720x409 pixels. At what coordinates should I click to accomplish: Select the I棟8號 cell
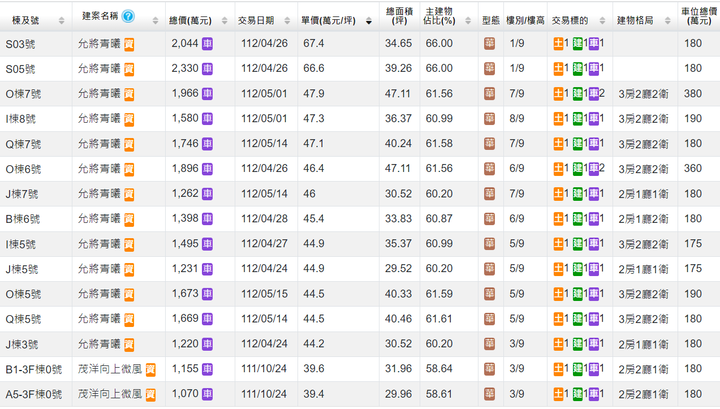point(20,119)
